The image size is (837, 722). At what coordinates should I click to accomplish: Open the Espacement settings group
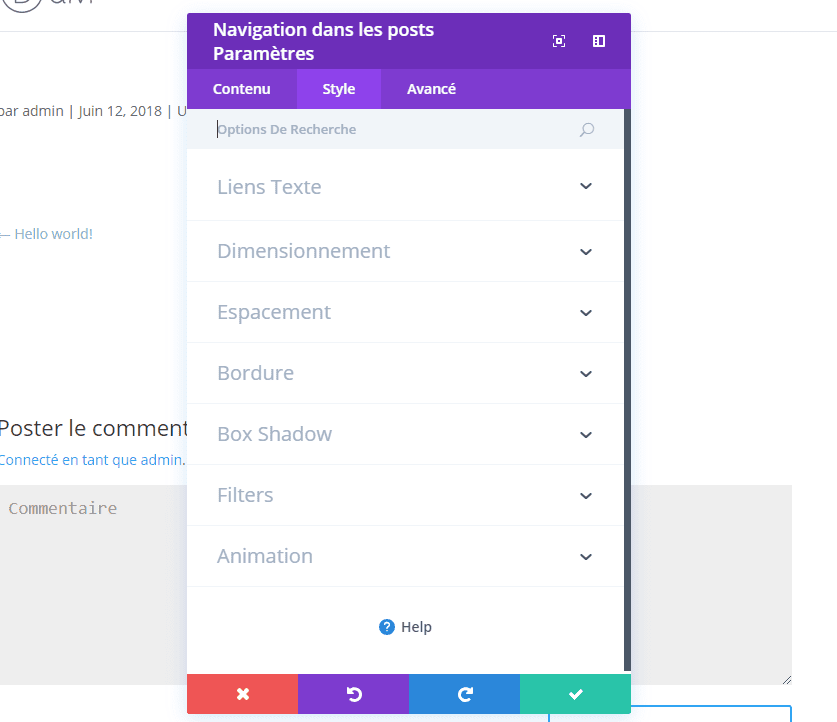586,313
